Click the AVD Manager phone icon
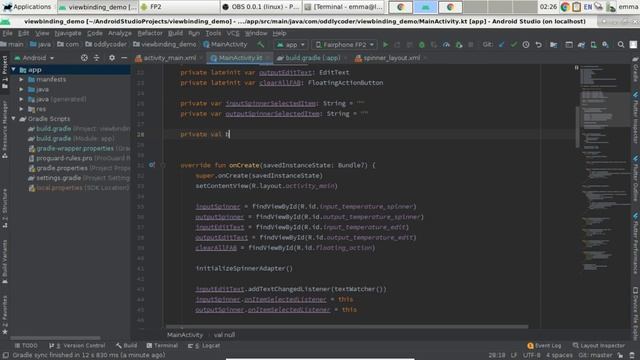This screenshot has height=360, width=640. [x=593, y=44]
